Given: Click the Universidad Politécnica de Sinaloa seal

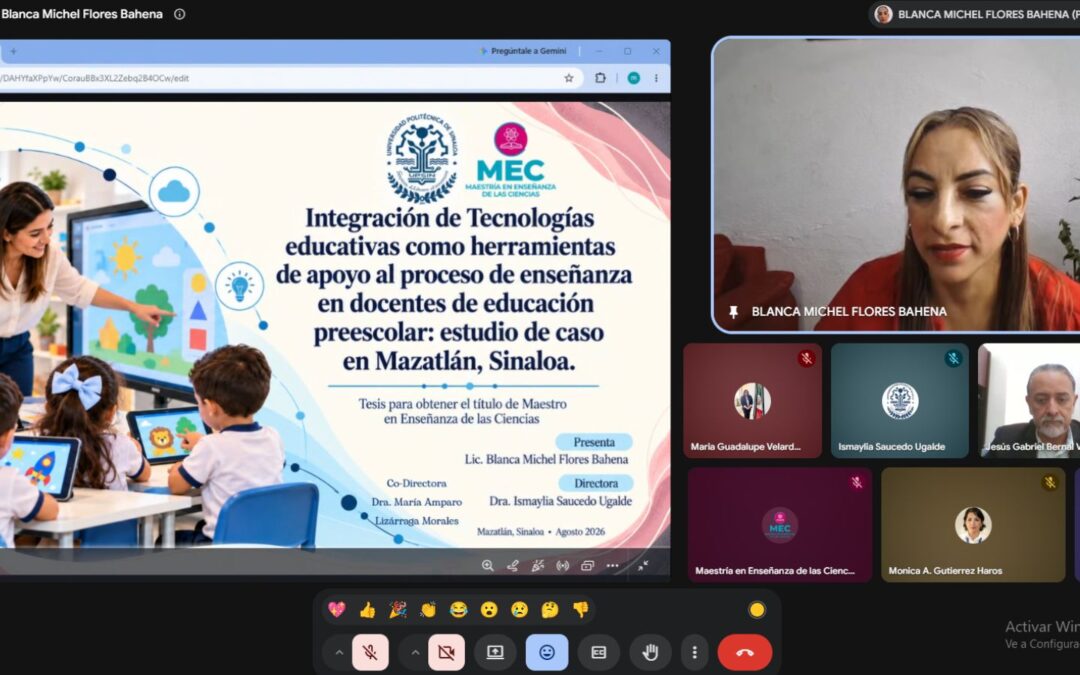Looking at the screenshot, I should pos(422,158).
